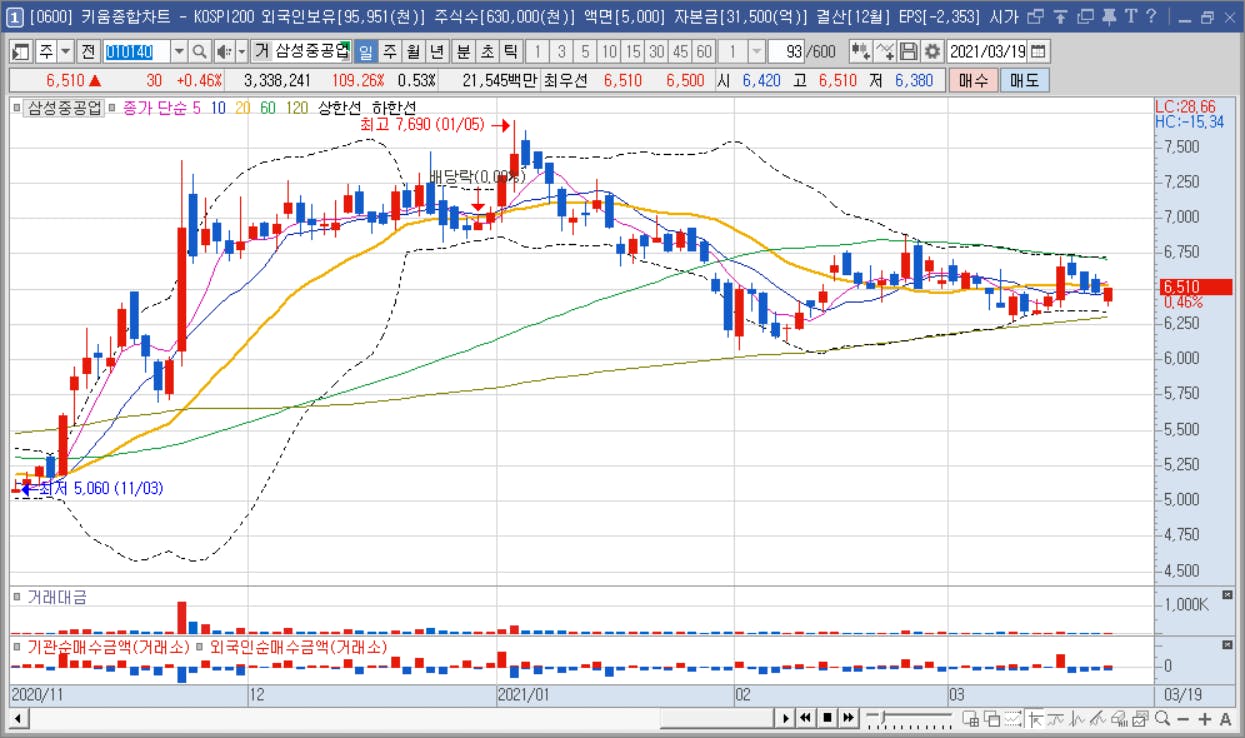Select the 년 yearly period tab
Viewport: 1245px width, 738px height.
[436, 51]
